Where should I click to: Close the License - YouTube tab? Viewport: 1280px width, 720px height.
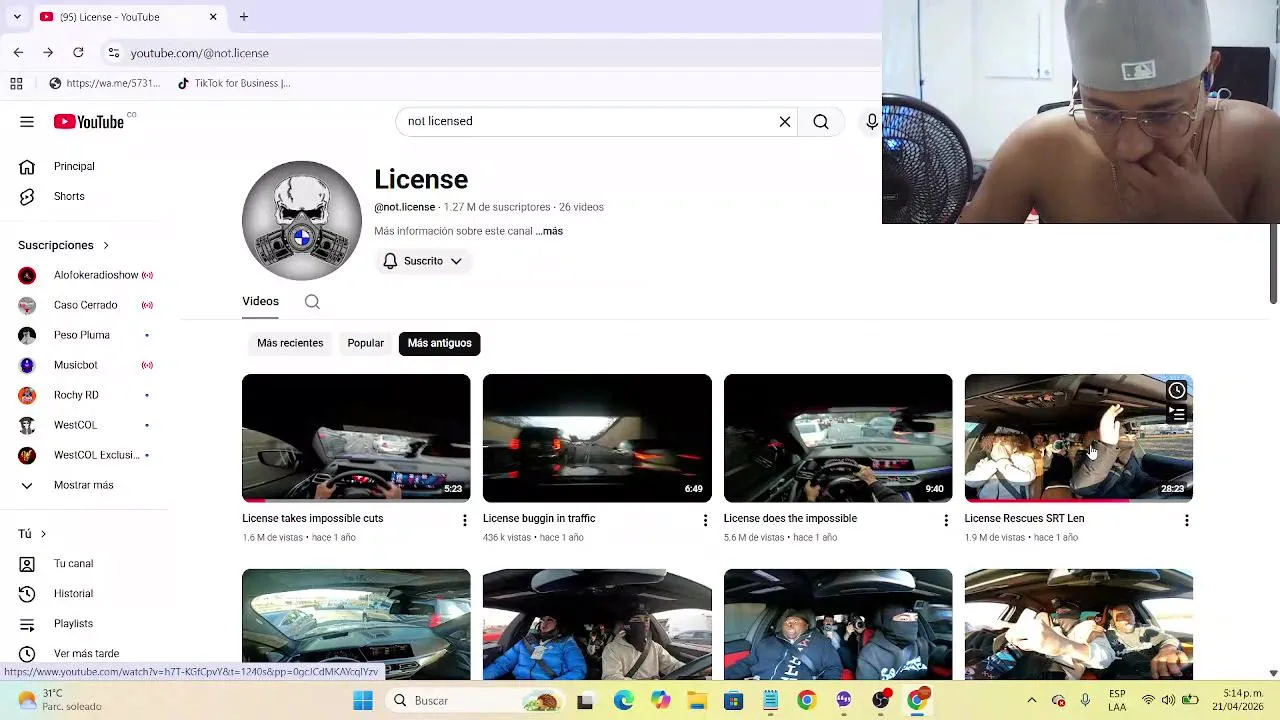pos(213,17)
